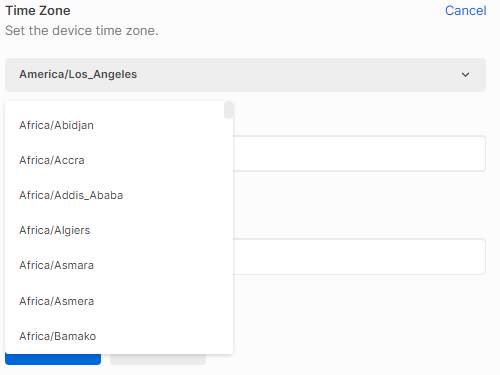Click the selected America/Los_Angeles text
Viewport: 500px width, 375px height.
(78, 74)
